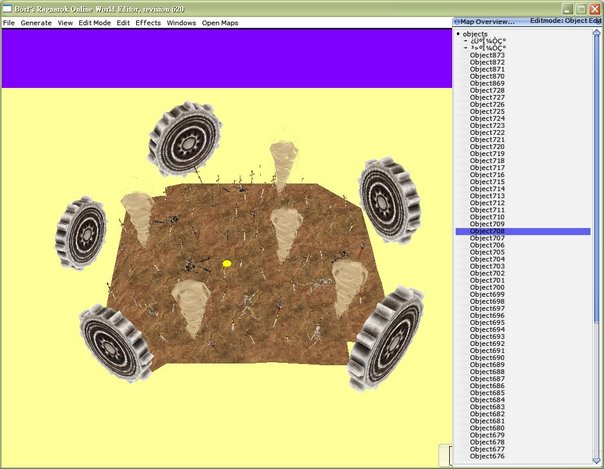Select Object697 in the object list
Image resolution: width=604 pixels, height=469 pixels.
487,308
